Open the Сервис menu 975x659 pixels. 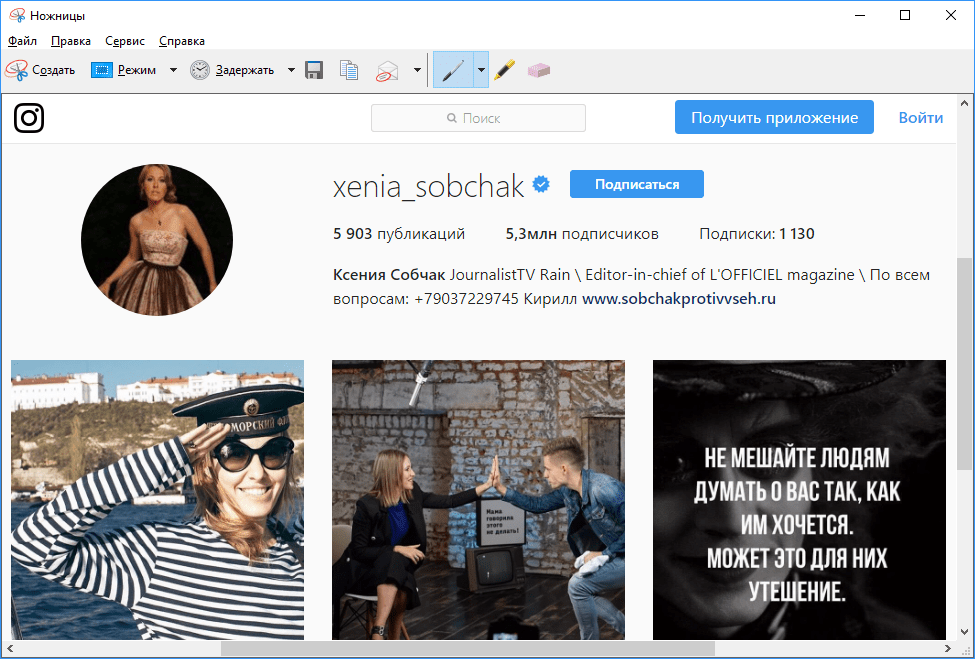[x=124, y=41]
